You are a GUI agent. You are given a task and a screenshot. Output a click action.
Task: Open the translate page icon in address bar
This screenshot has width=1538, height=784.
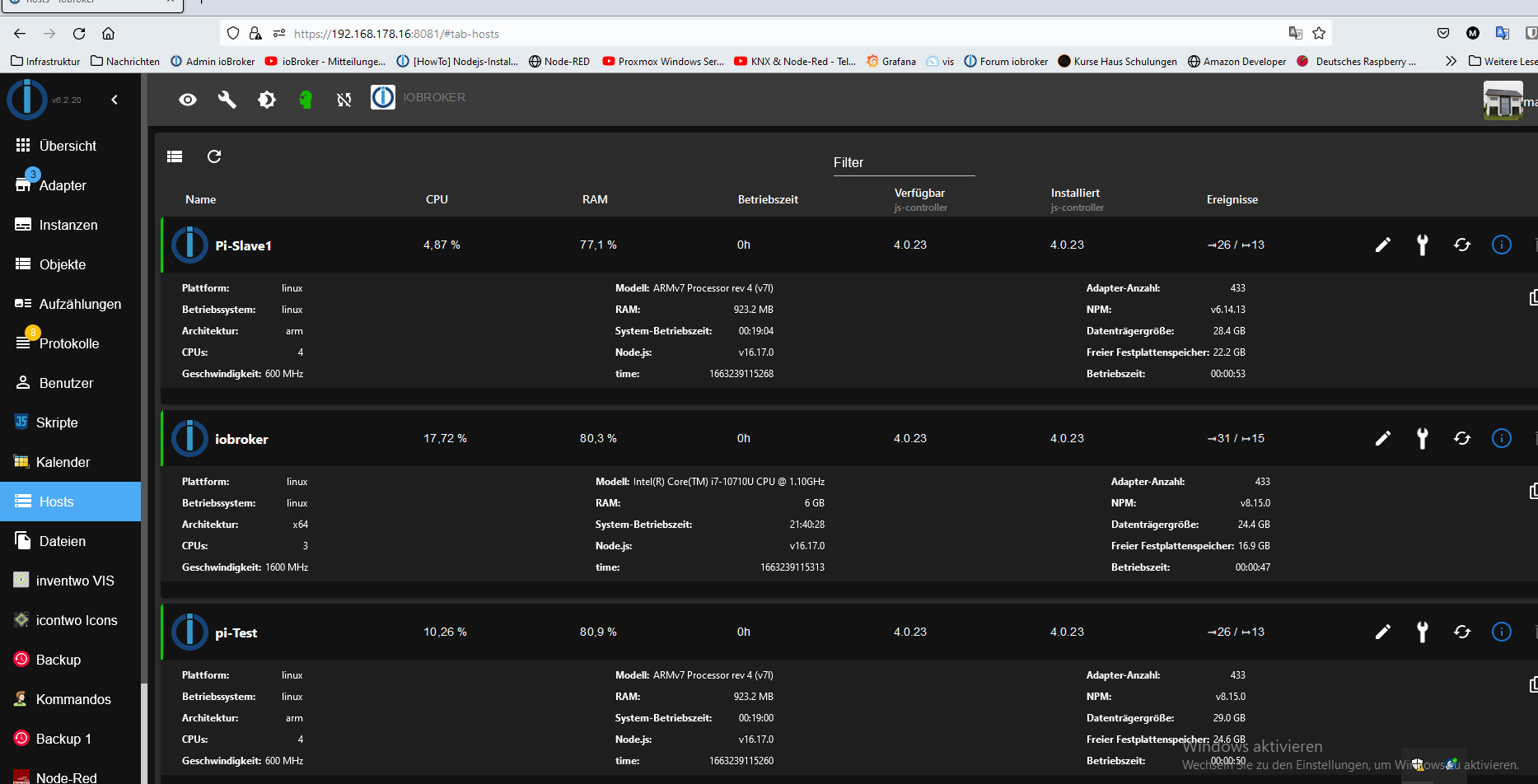point(1295,33)
